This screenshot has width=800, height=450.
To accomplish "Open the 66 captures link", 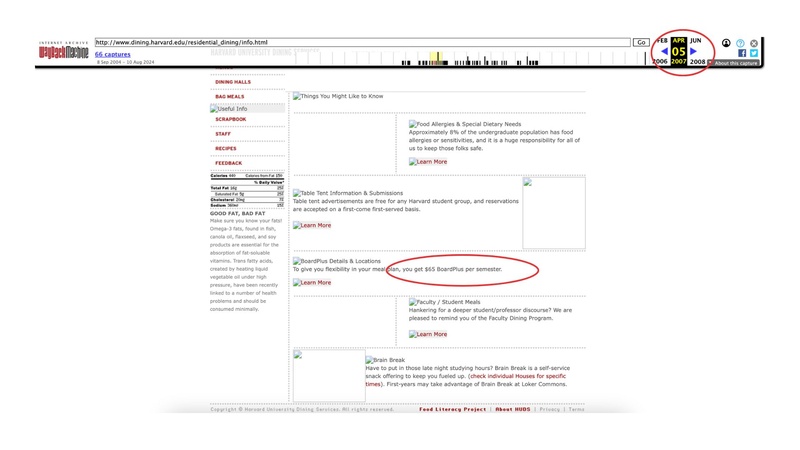I will pyautogui.click(x=112, y=54).
